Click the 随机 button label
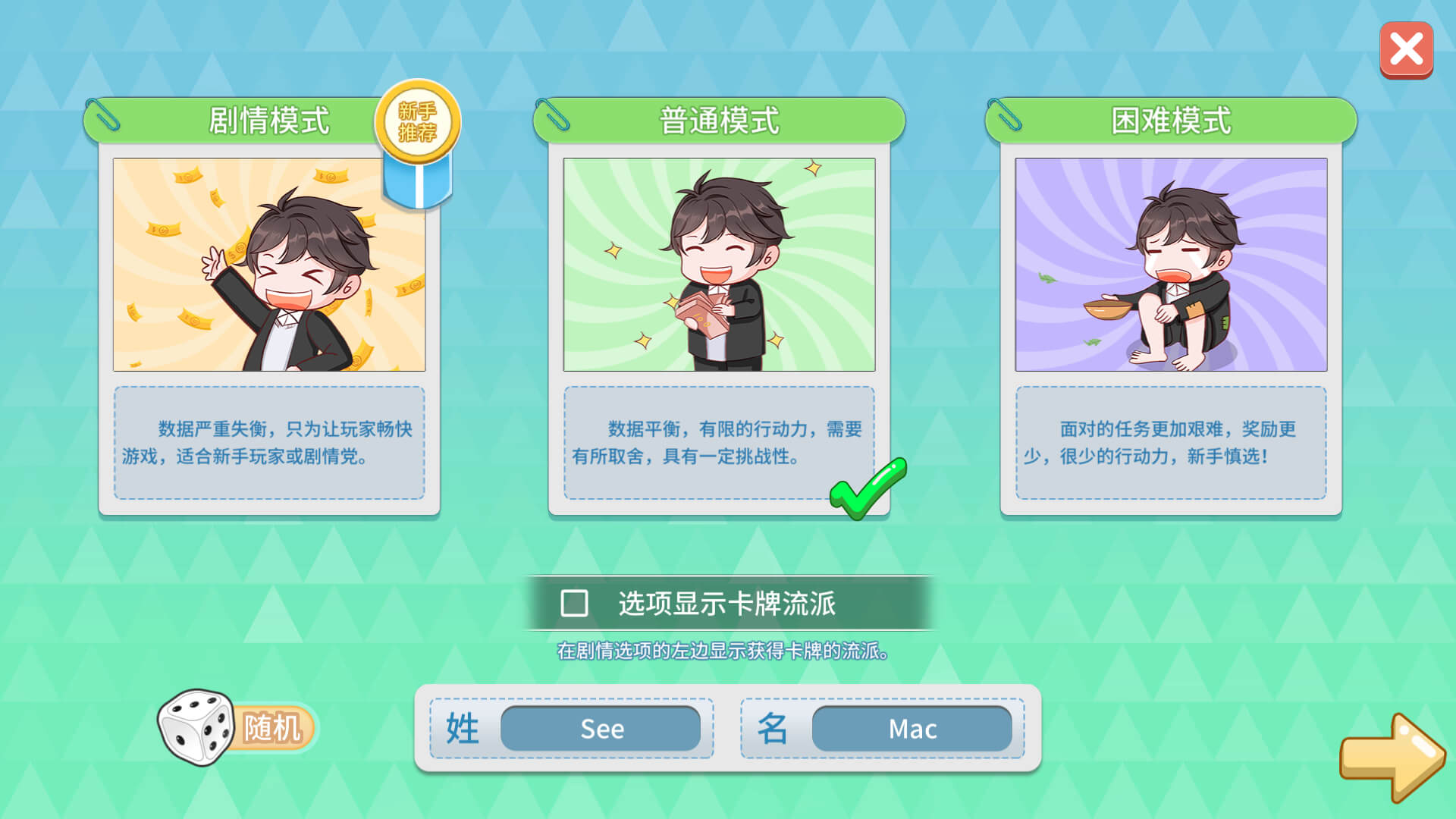This screenshot has height=819, width=1456. coord(272,728)
